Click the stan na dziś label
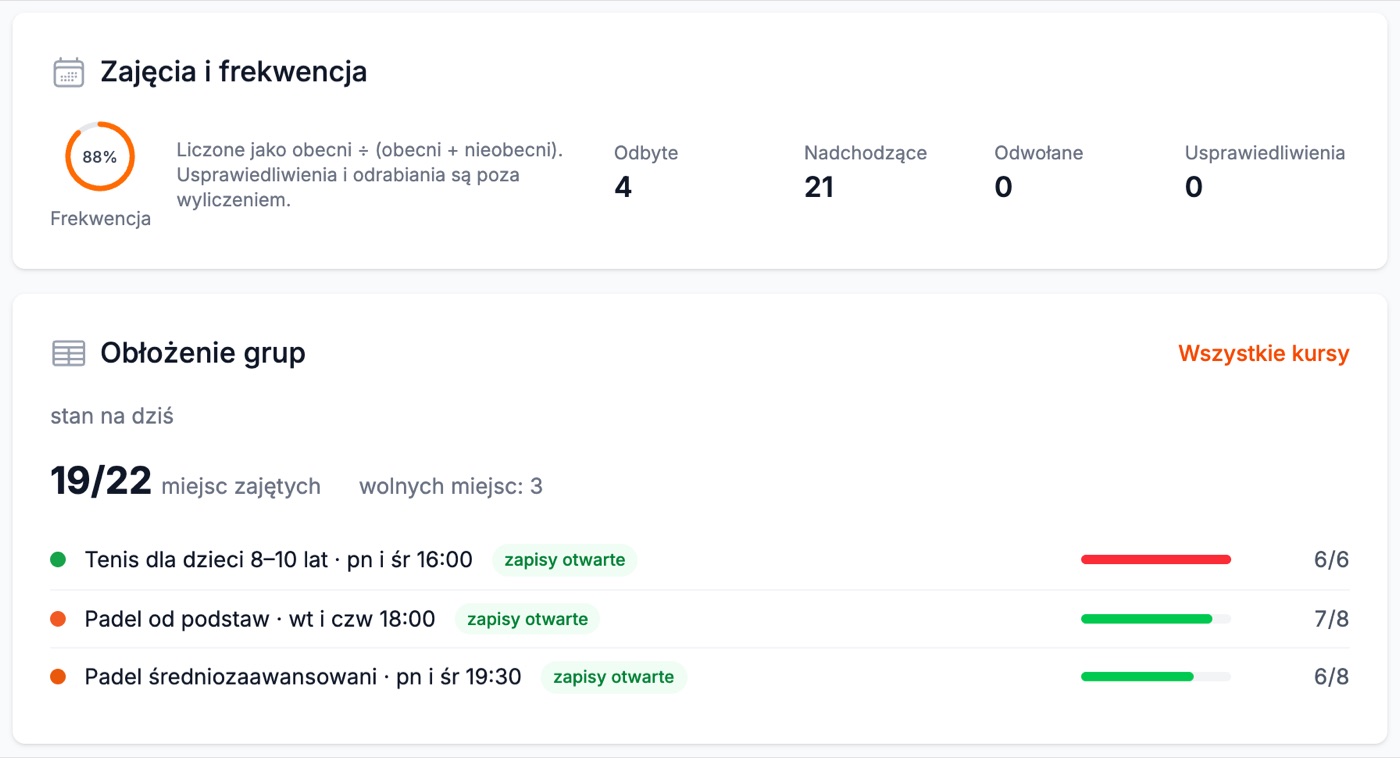The height and width of the screenshot is (758, 1400). pos(112,416)
